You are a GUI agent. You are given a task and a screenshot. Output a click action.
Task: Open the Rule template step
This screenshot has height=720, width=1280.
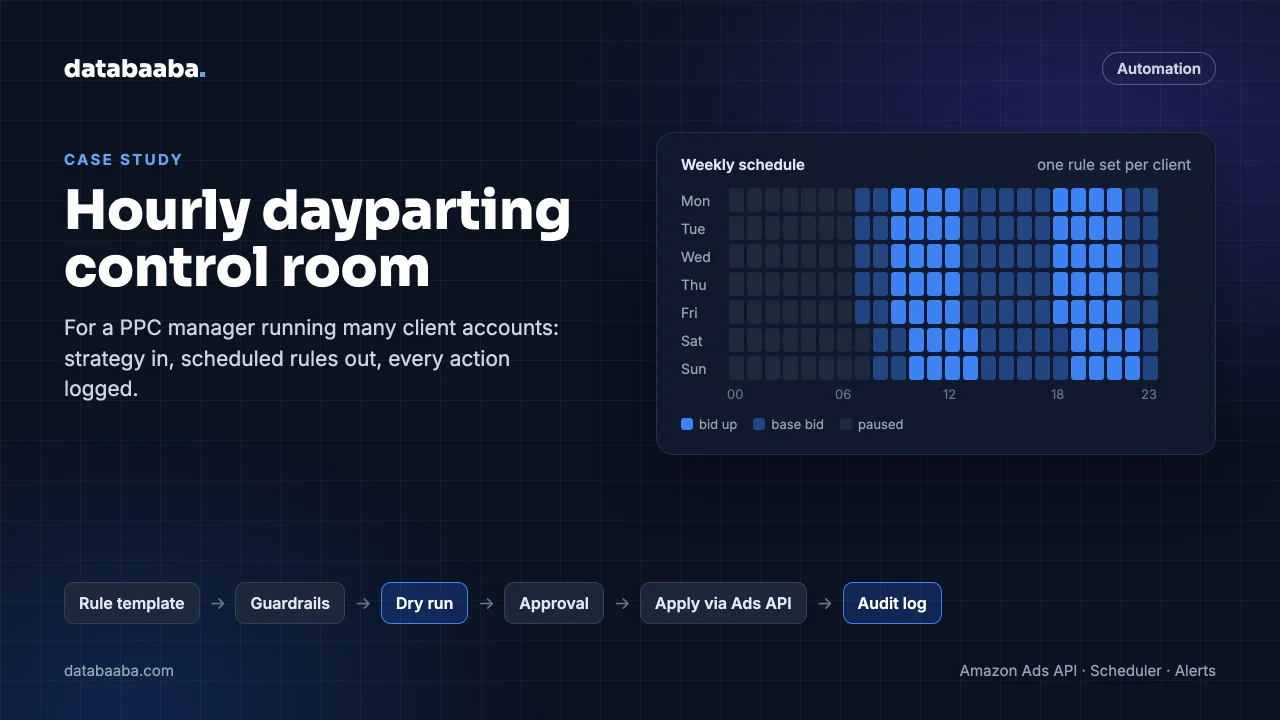tap(132, 603)
